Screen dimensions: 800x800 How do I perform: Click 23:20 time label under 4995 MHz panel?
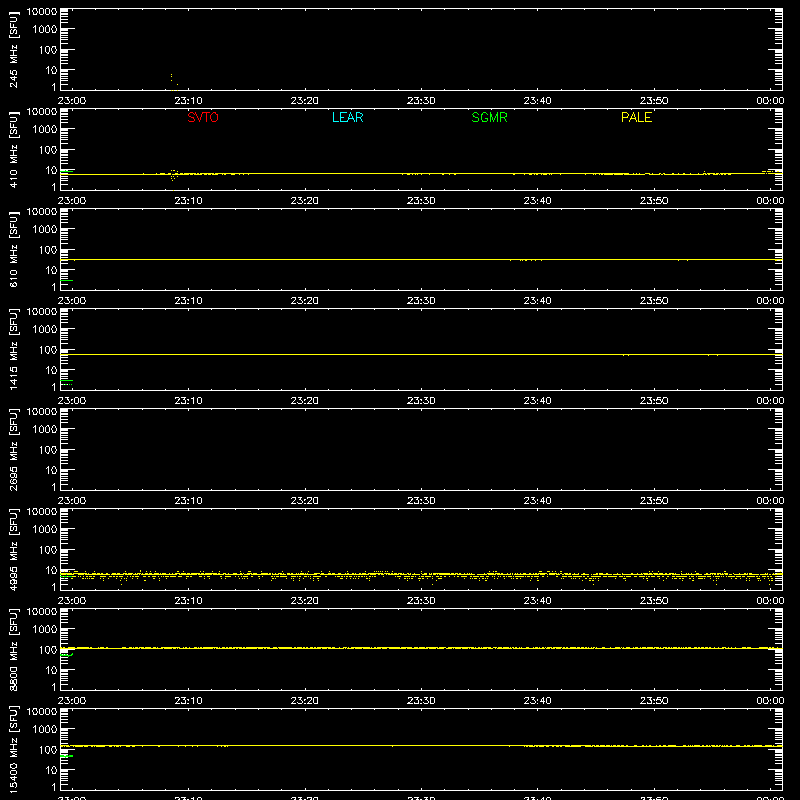305,601
